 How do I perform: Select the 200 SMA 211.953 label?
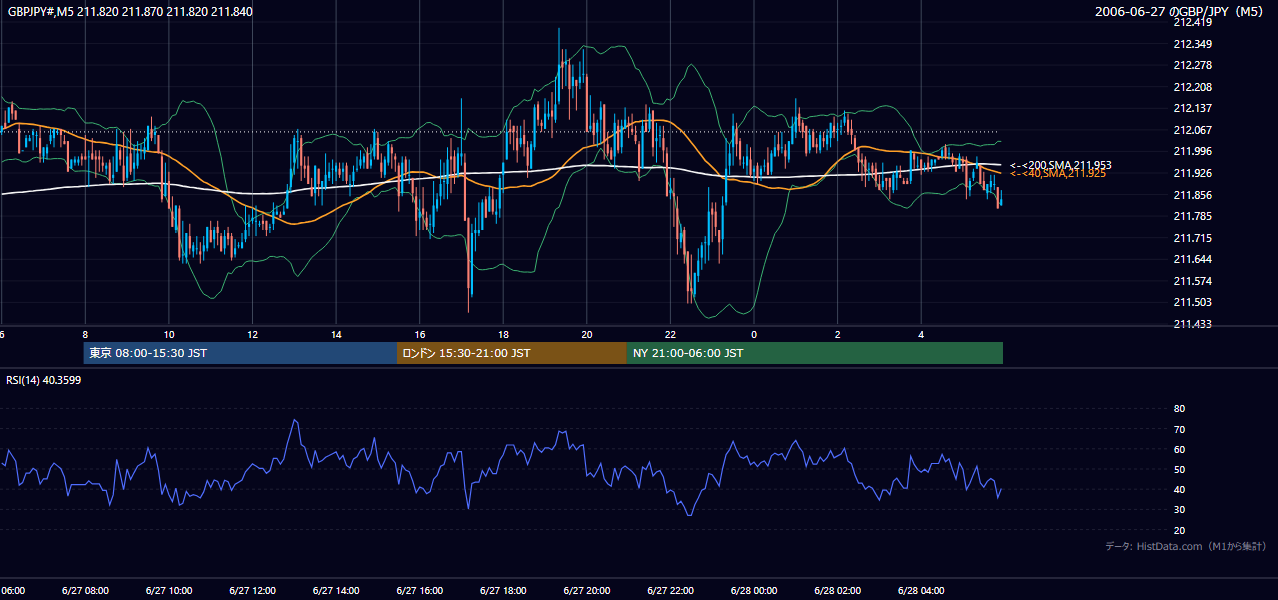[1061, 165]
